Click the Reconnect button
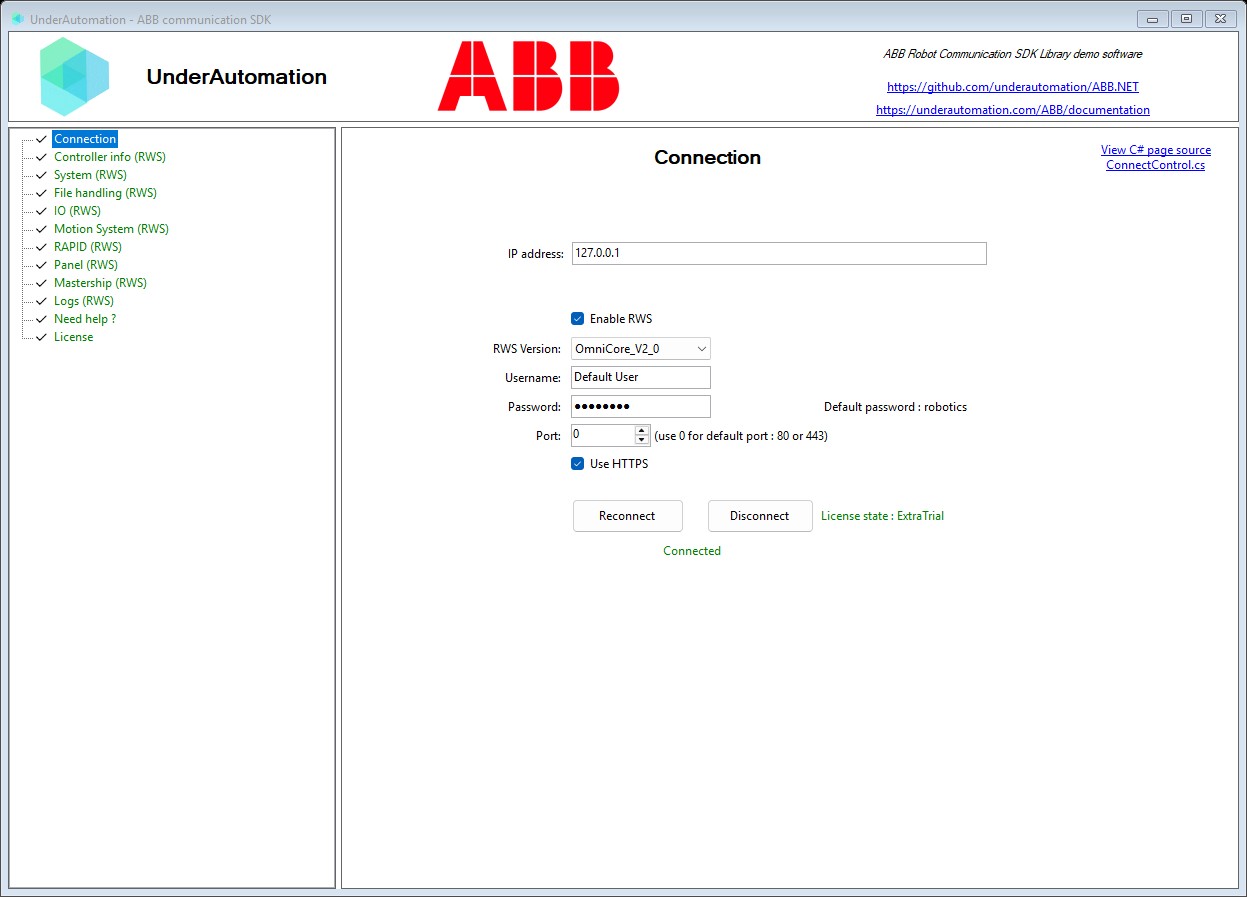1247x897 pixels. click(x=627, y=516)
